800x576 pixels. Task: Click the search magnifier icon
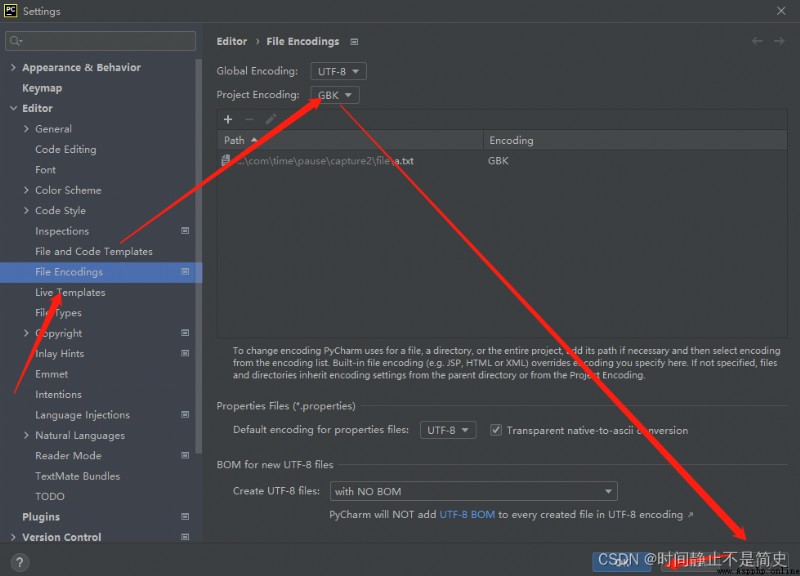click(x=16, y=41)
